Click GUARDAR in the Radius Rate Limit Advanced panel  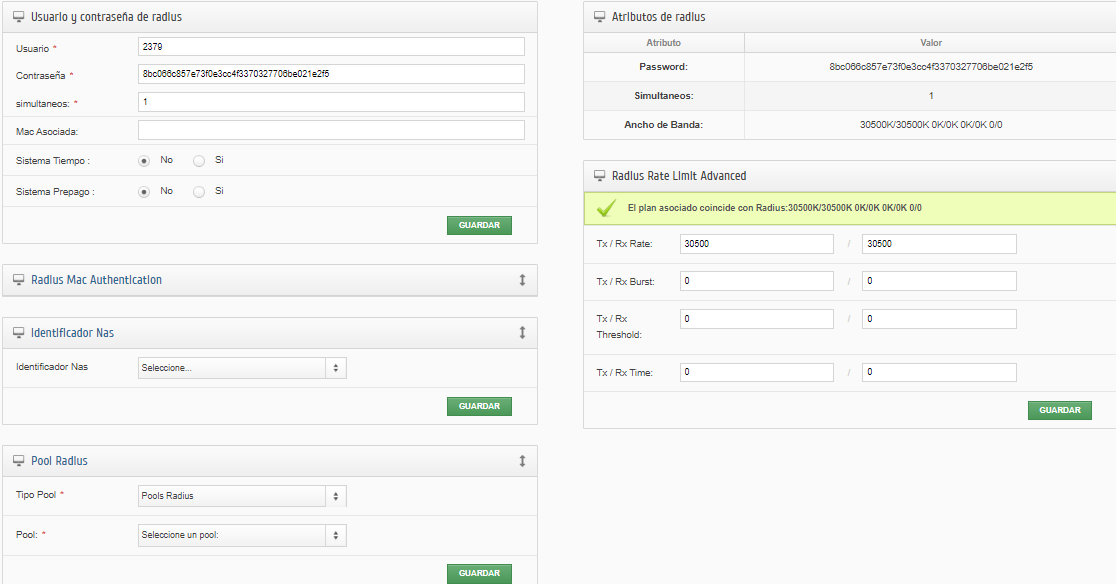1059,410
